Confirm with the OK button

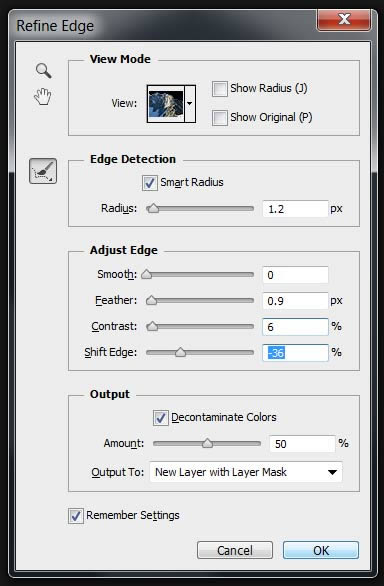coord(321,550)
